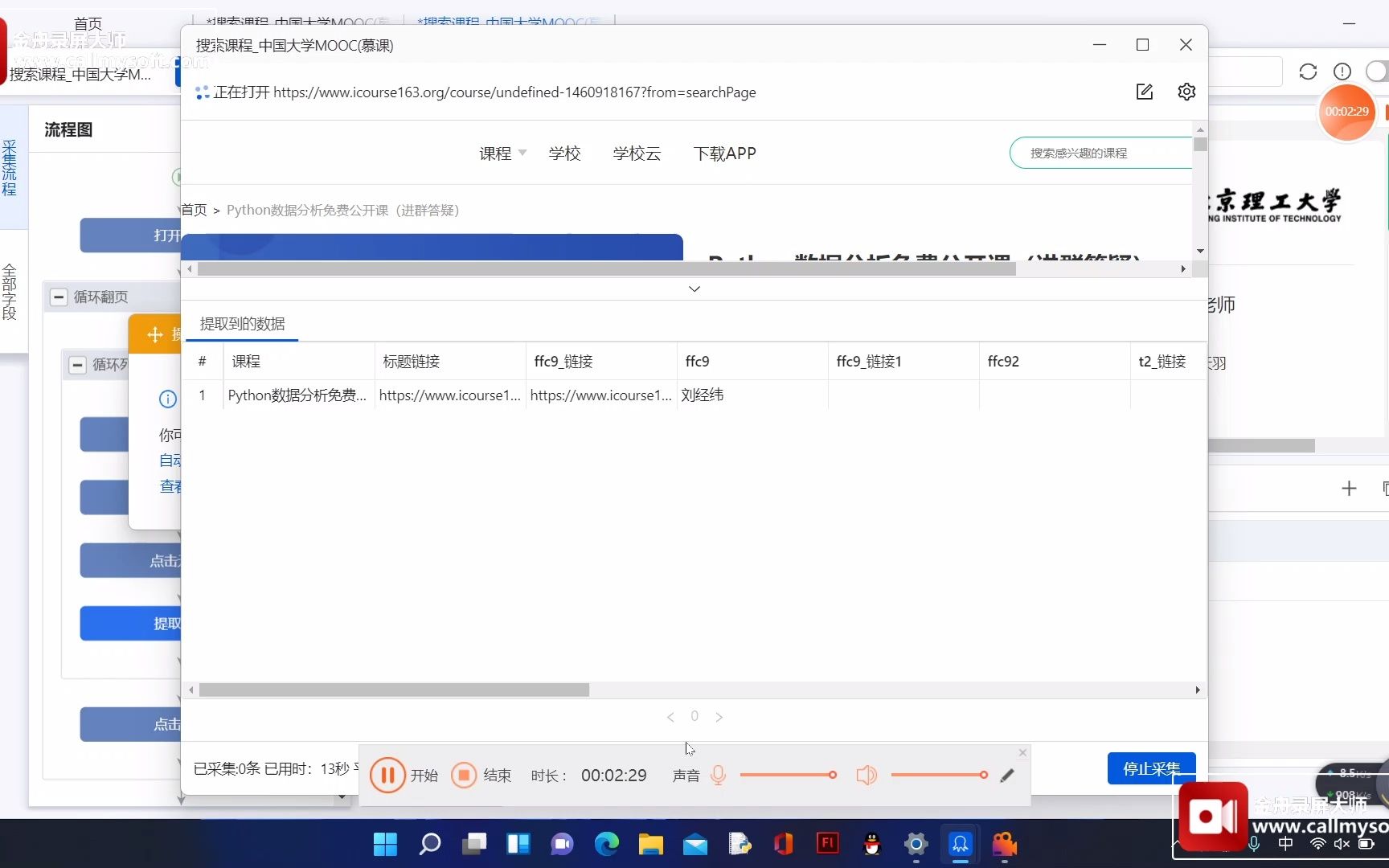Click the 标题链接 column header
1389x868 pixels.
coord(450,362)
